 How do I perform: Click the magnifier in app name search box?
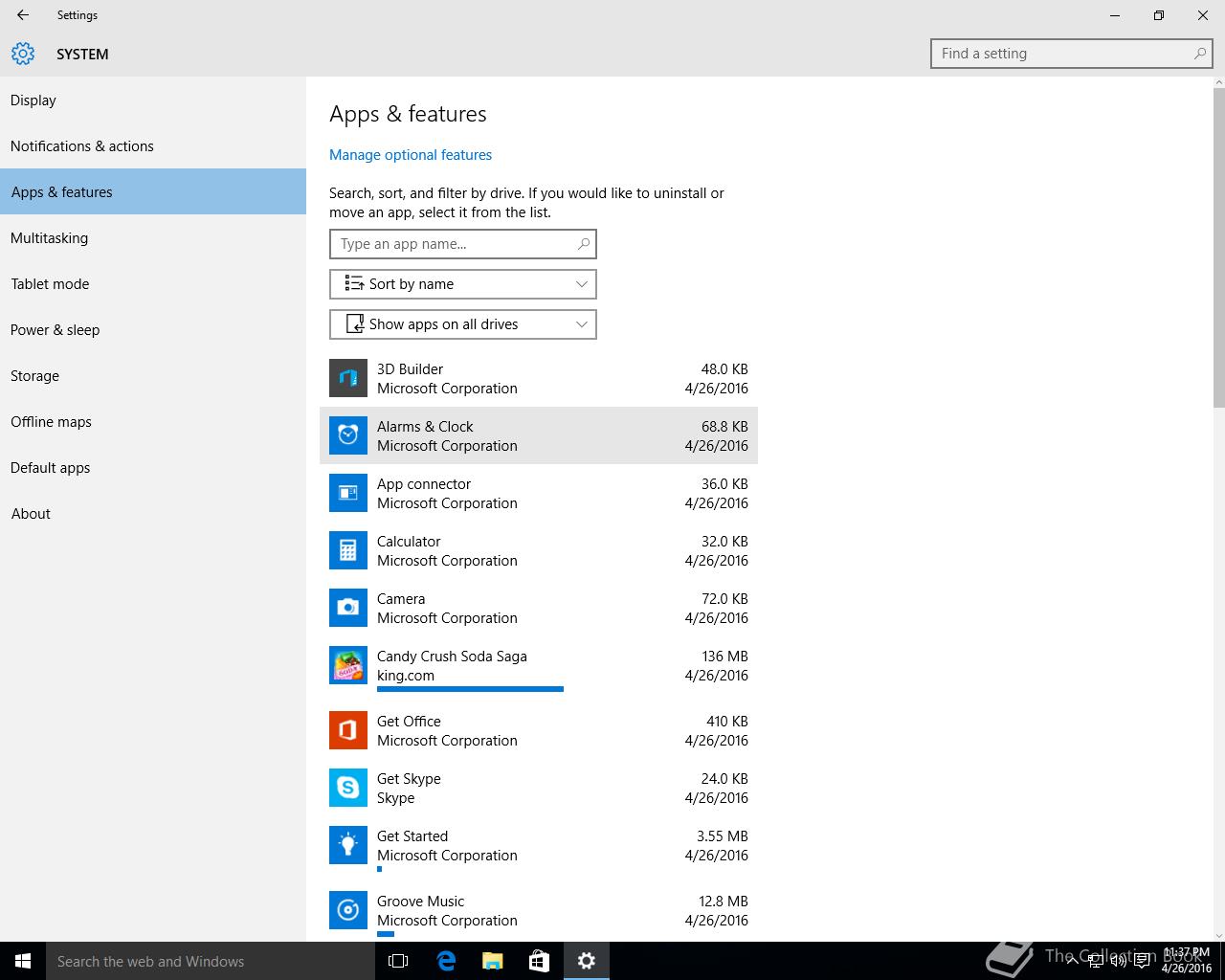[x=583, y=244]
